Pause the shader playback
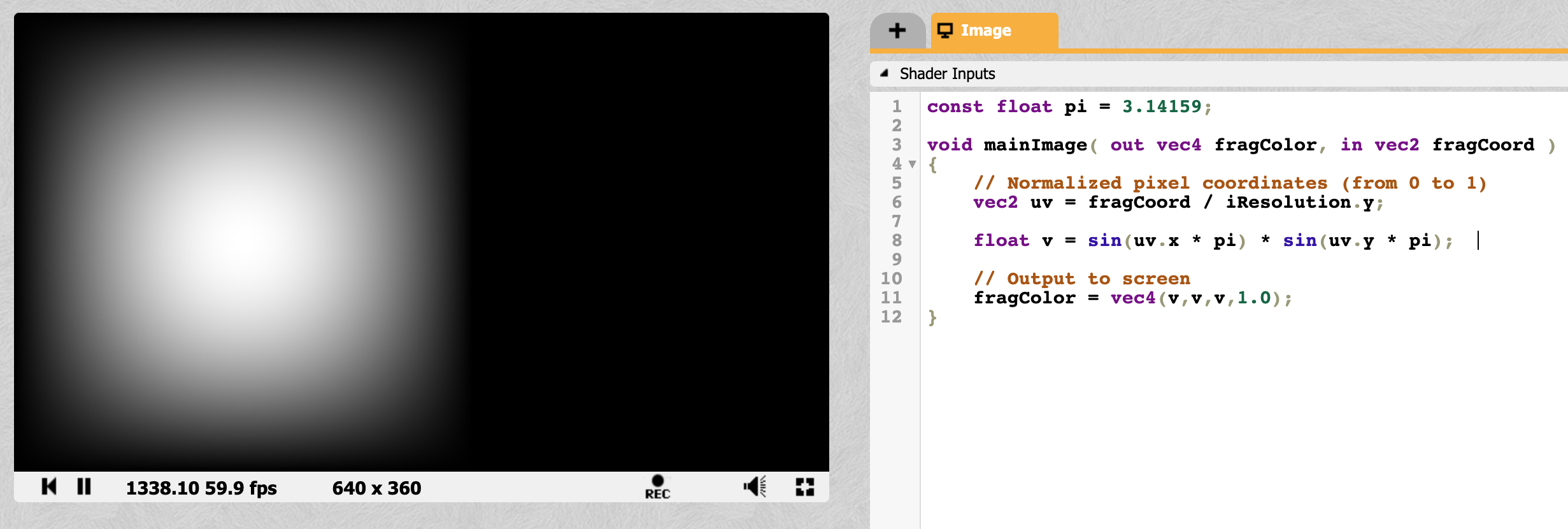1568x529 pixels. 84,487
